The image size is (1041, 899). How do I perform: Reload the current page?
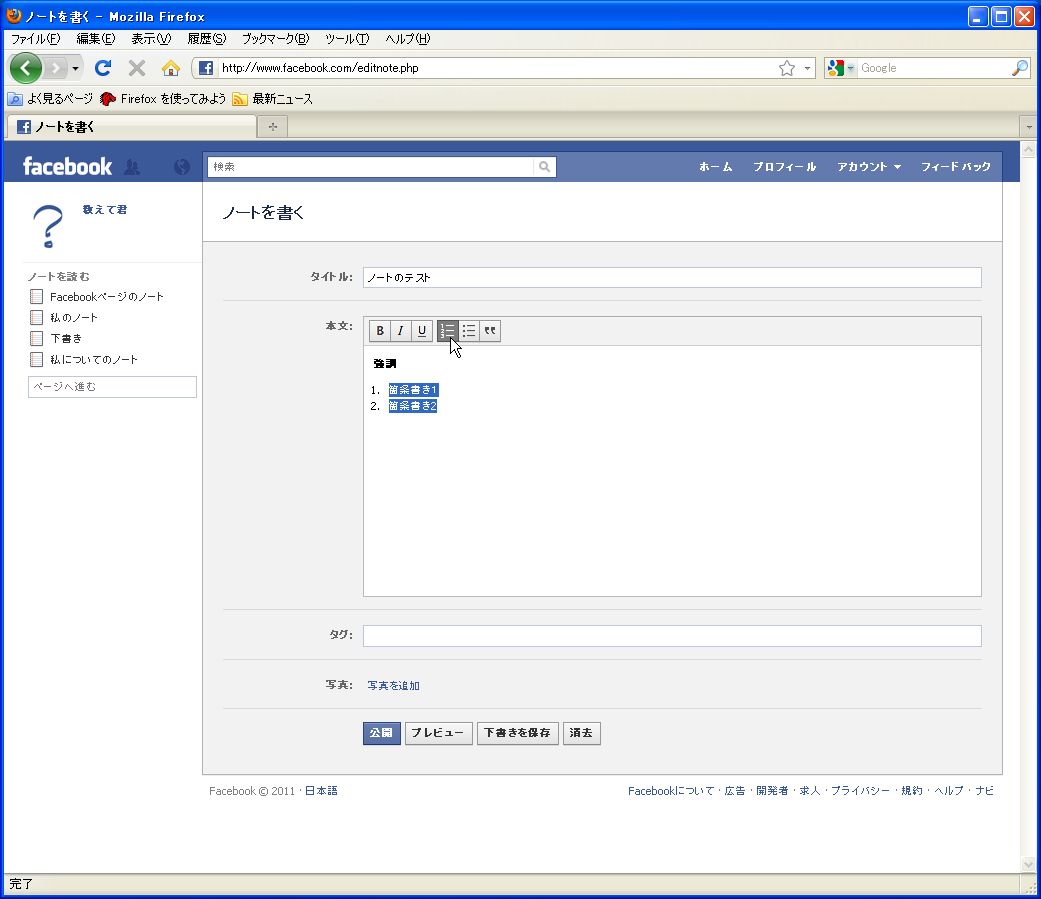103,68
